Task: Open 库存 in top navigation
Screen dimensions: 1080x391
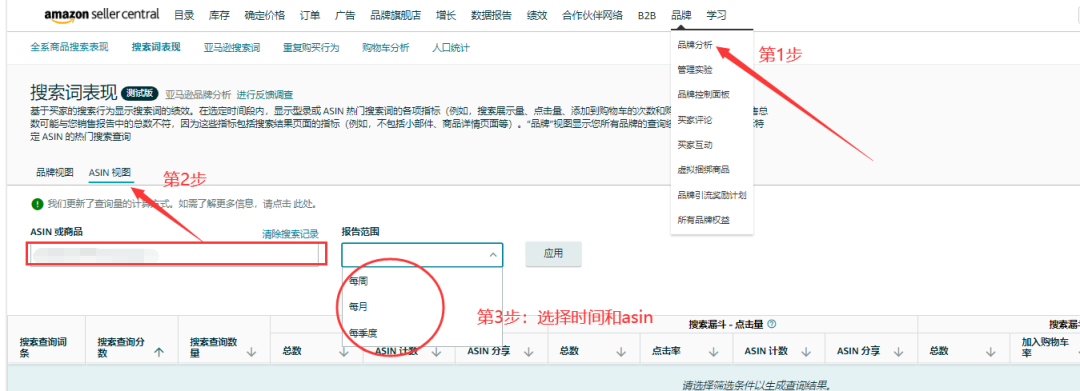Action: [219, 15]
